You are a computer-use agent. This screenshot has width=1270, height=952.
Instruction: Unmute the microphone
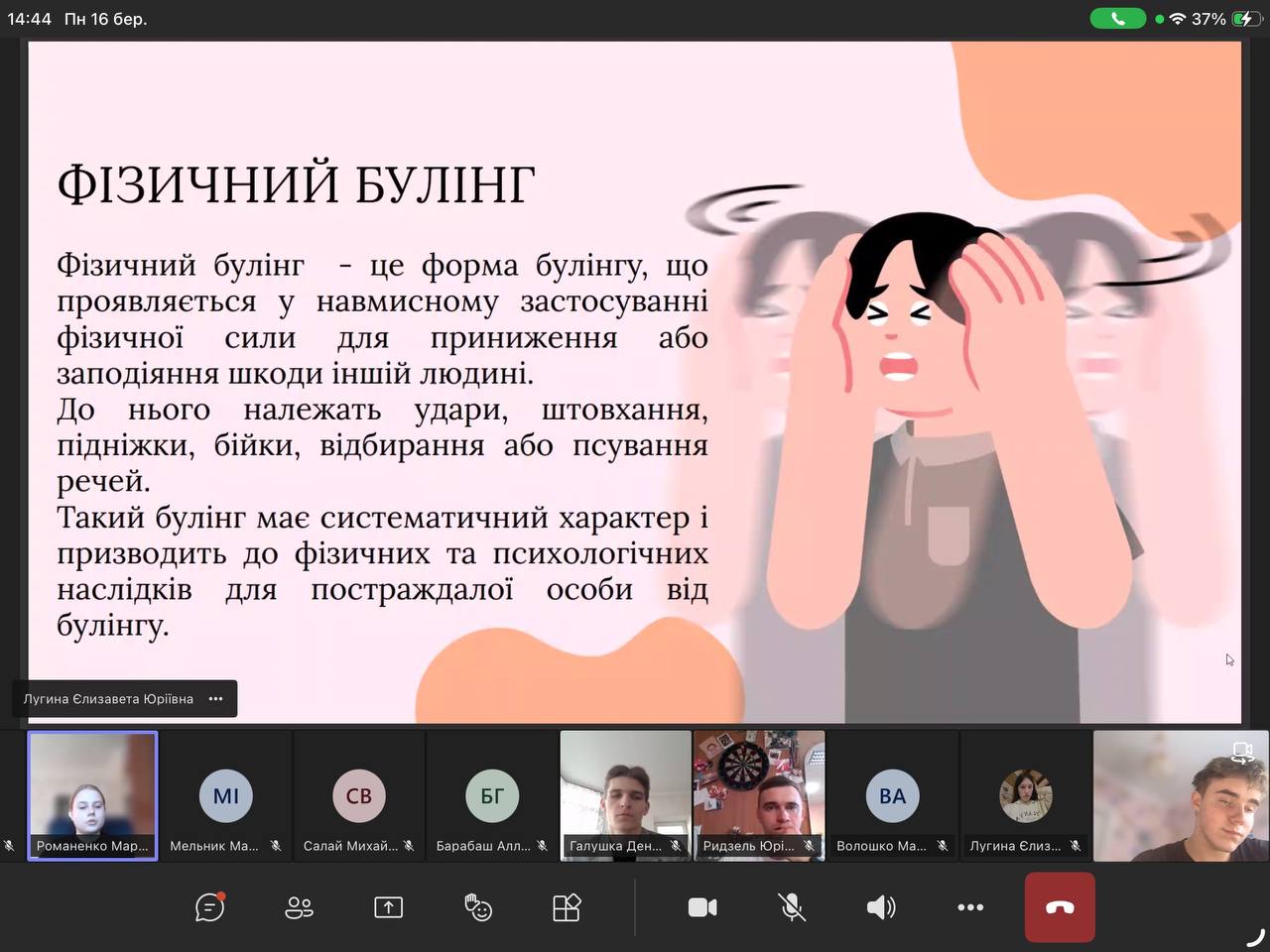(791, 907)
